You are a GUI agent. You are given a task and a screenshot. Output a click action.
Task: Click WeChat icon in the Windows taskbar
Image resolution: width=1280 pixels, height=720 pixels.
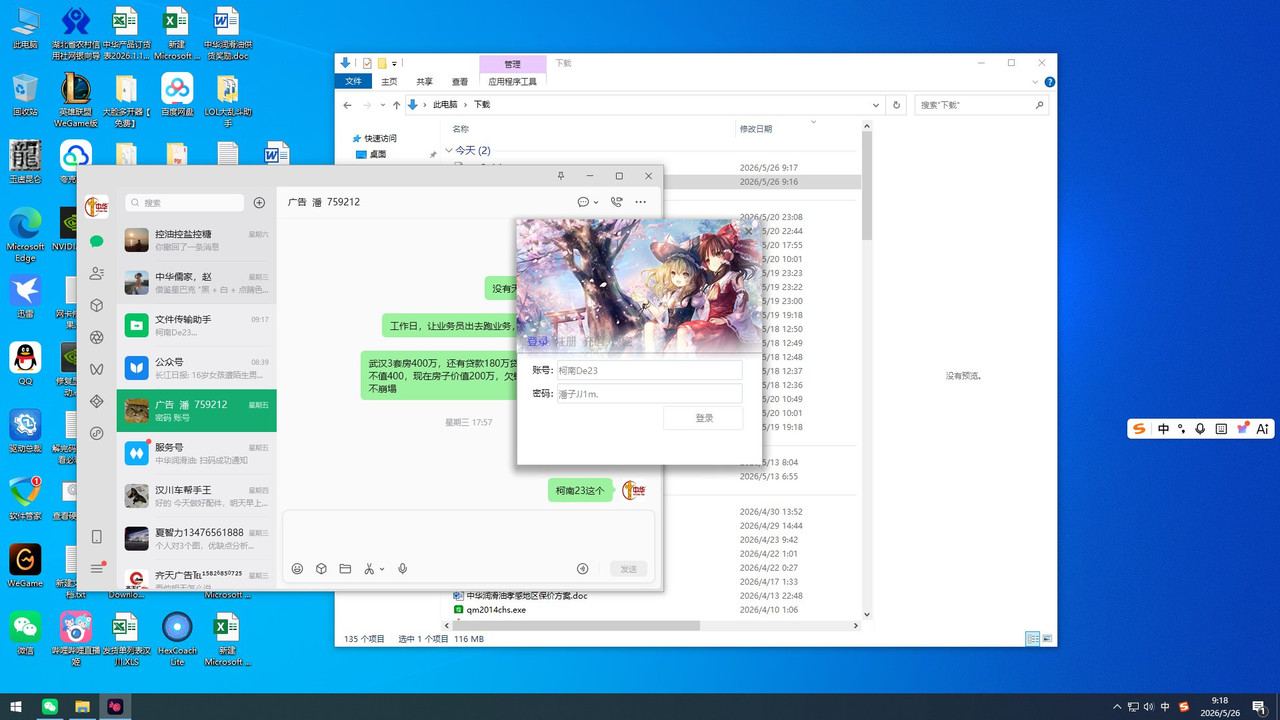[x=49, y=706]
